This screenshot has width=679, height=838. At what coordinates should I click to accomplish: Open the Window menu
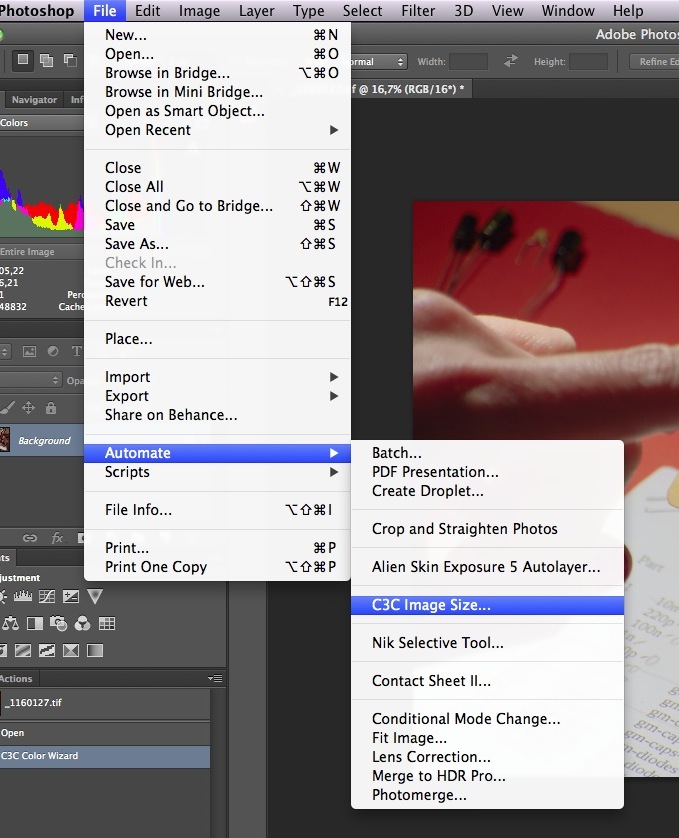tap(568, 11)
